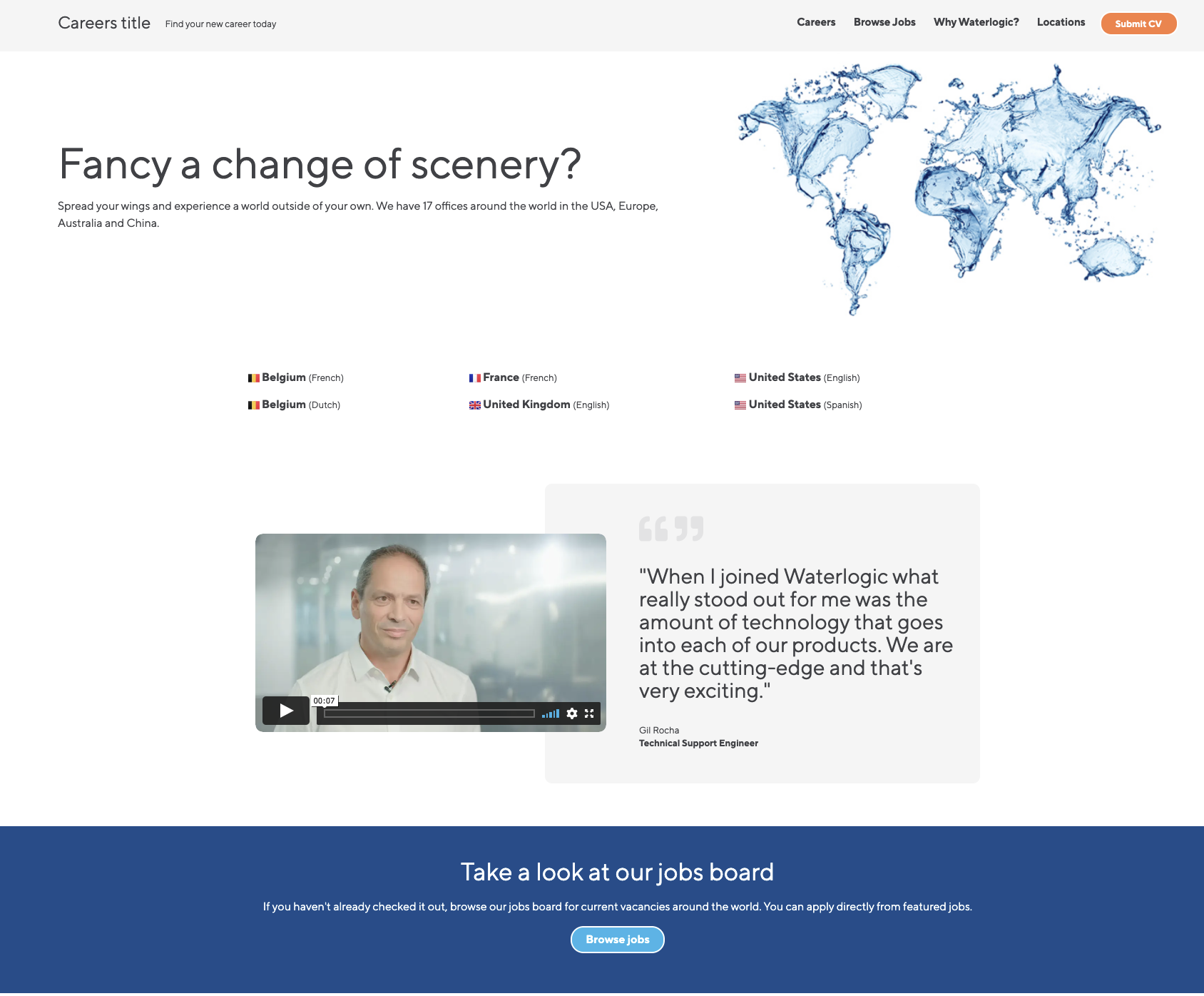This screenshot has width=1204, height=996.
Task: Open the video settings gear icon
Action: click(x=572, y=713)
